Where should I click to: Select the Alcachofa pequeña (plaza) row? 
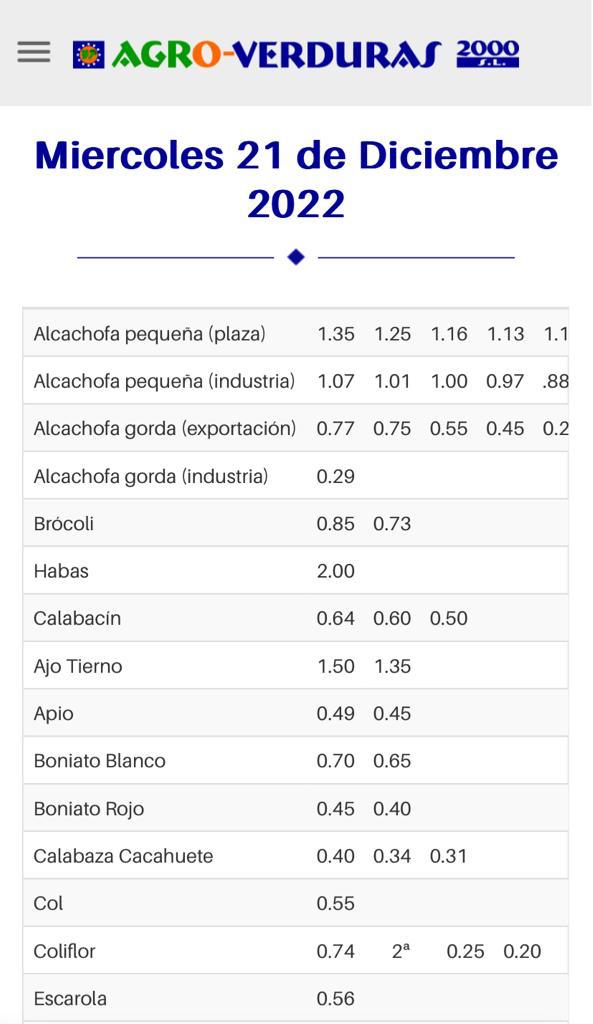coord(296,333)
